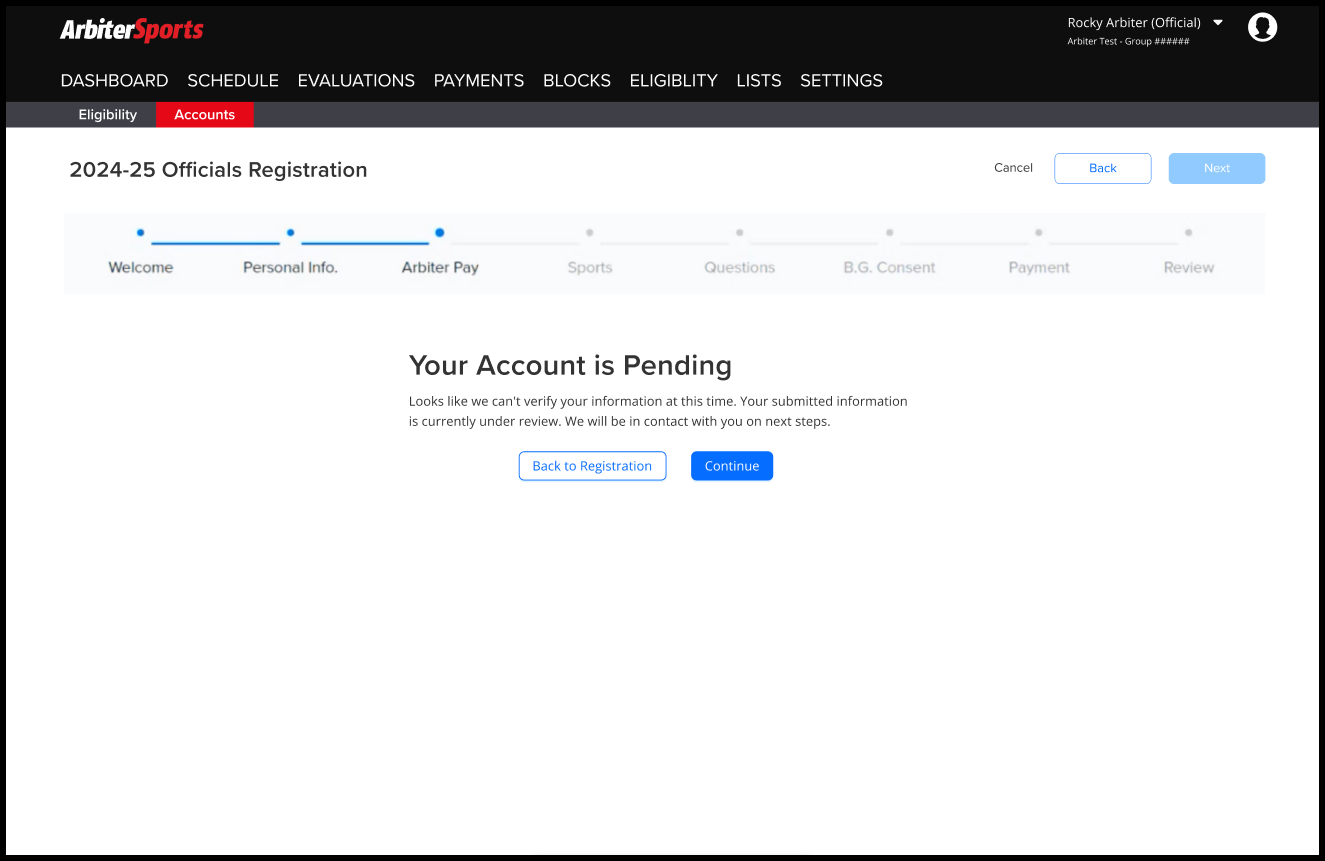Switch to the Eligibility tab

[107, 114]
